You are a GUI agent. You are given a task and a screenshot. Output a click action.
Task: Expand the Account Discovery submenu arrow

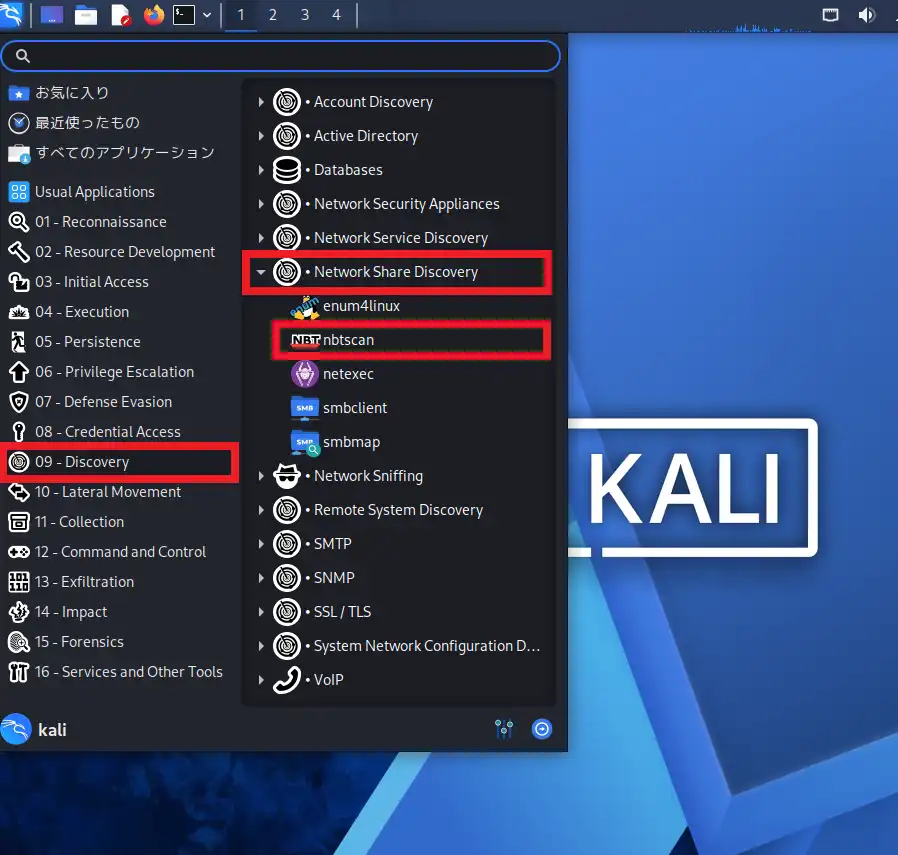261,102
